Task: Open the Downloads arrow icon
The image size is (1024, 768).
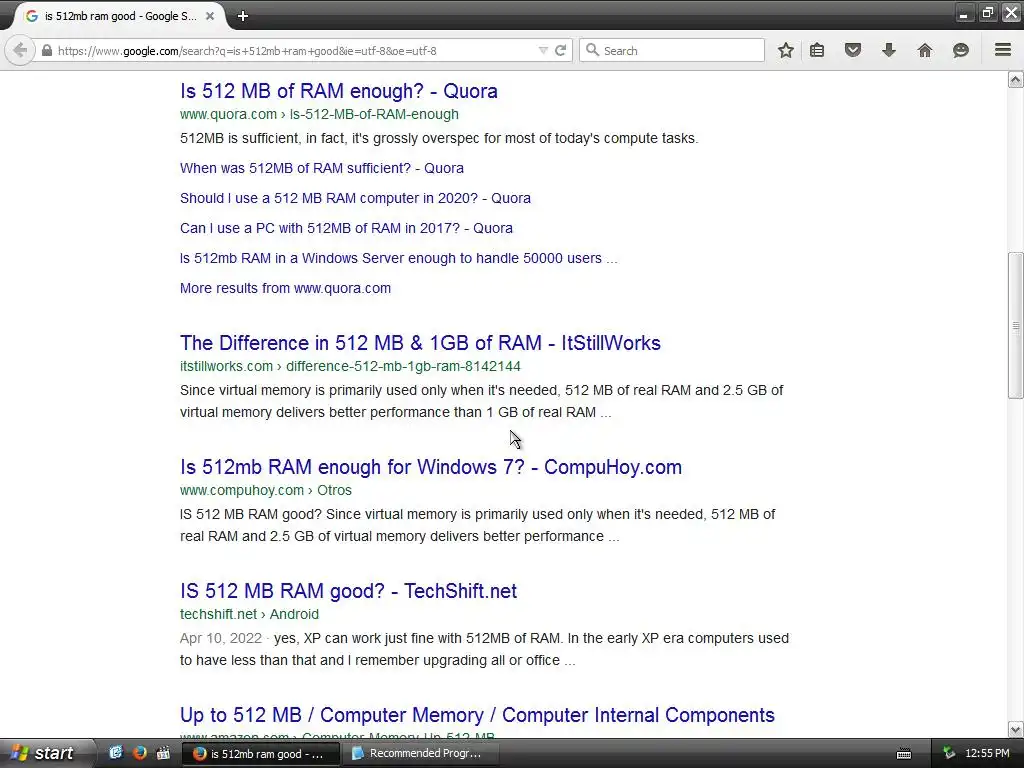Action: coord(889,50)
